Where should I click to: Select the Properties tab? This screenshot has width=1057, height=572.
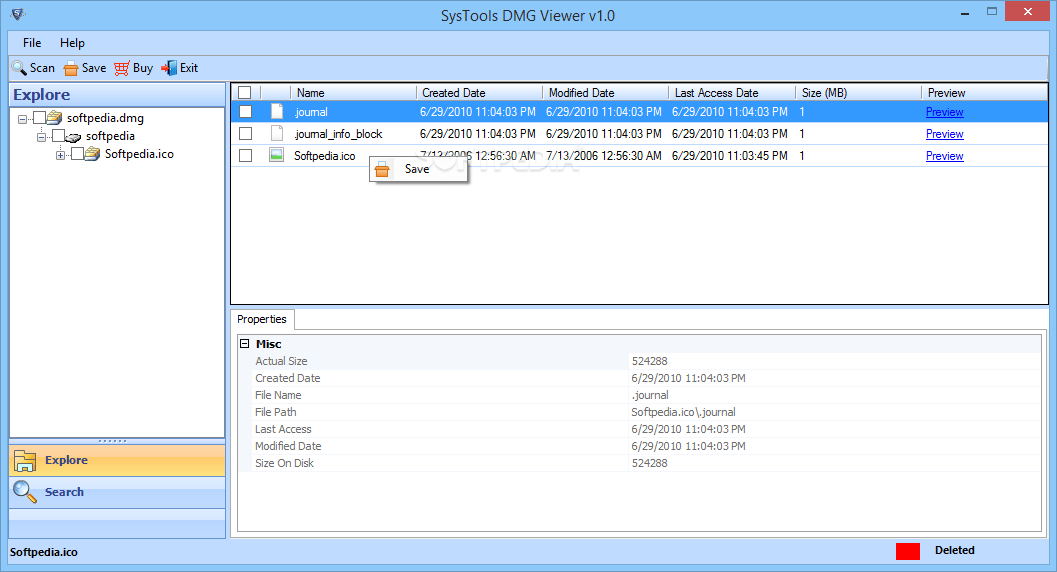point(262,319)
